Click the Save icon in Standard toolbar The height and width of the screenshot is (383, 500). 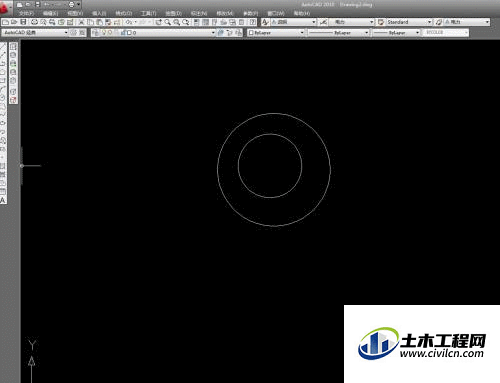23,22
